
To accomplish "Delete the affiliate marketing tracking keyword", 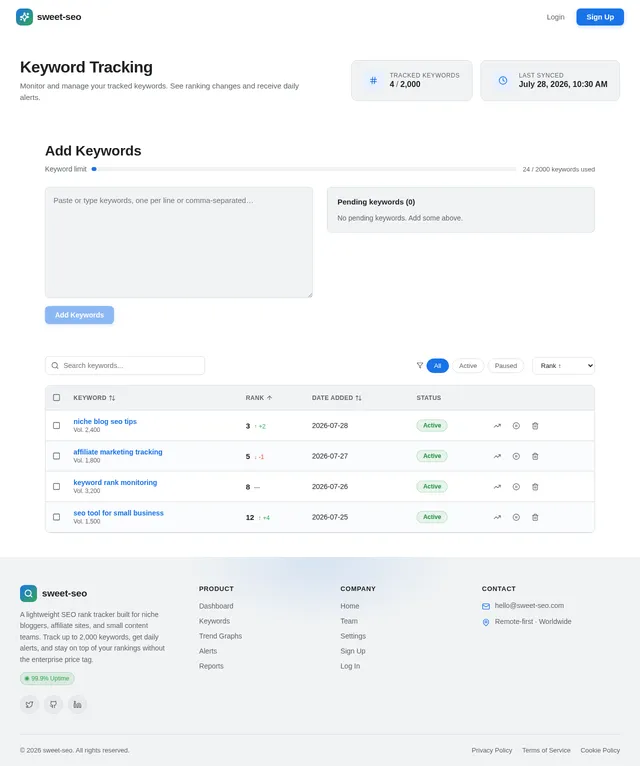I will tap(535, 456).
